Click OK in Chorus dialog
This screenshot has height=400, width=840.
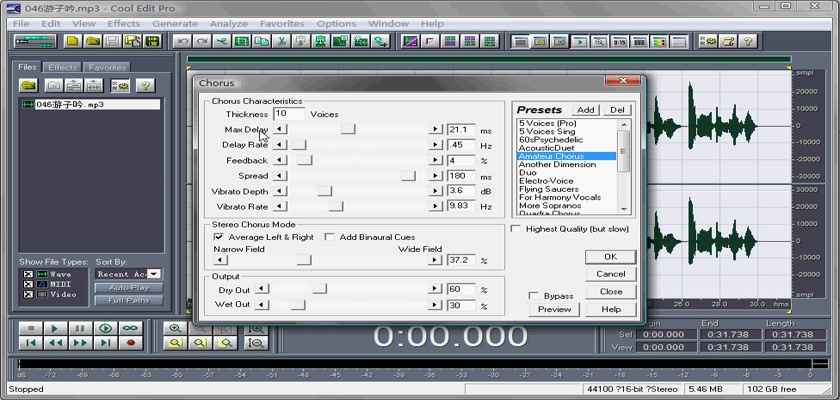[x=611, y=257]
